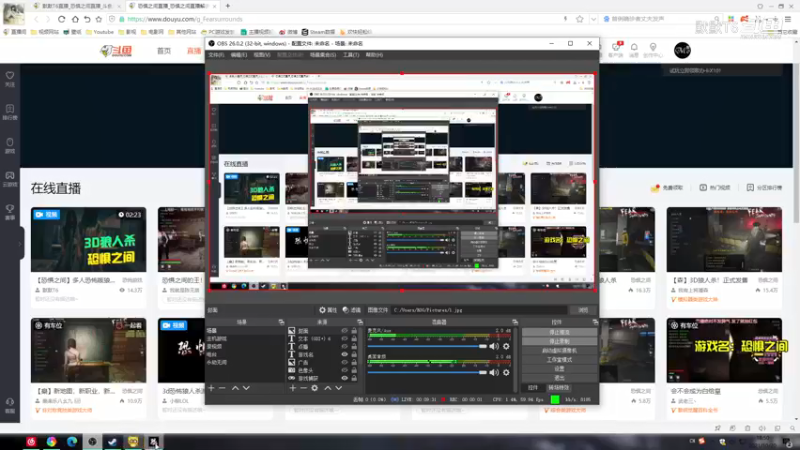The height and width of the screenshot is (450, 800).
Task: Expand browser address bar dropdown chevron
Action: pos(593,19)
